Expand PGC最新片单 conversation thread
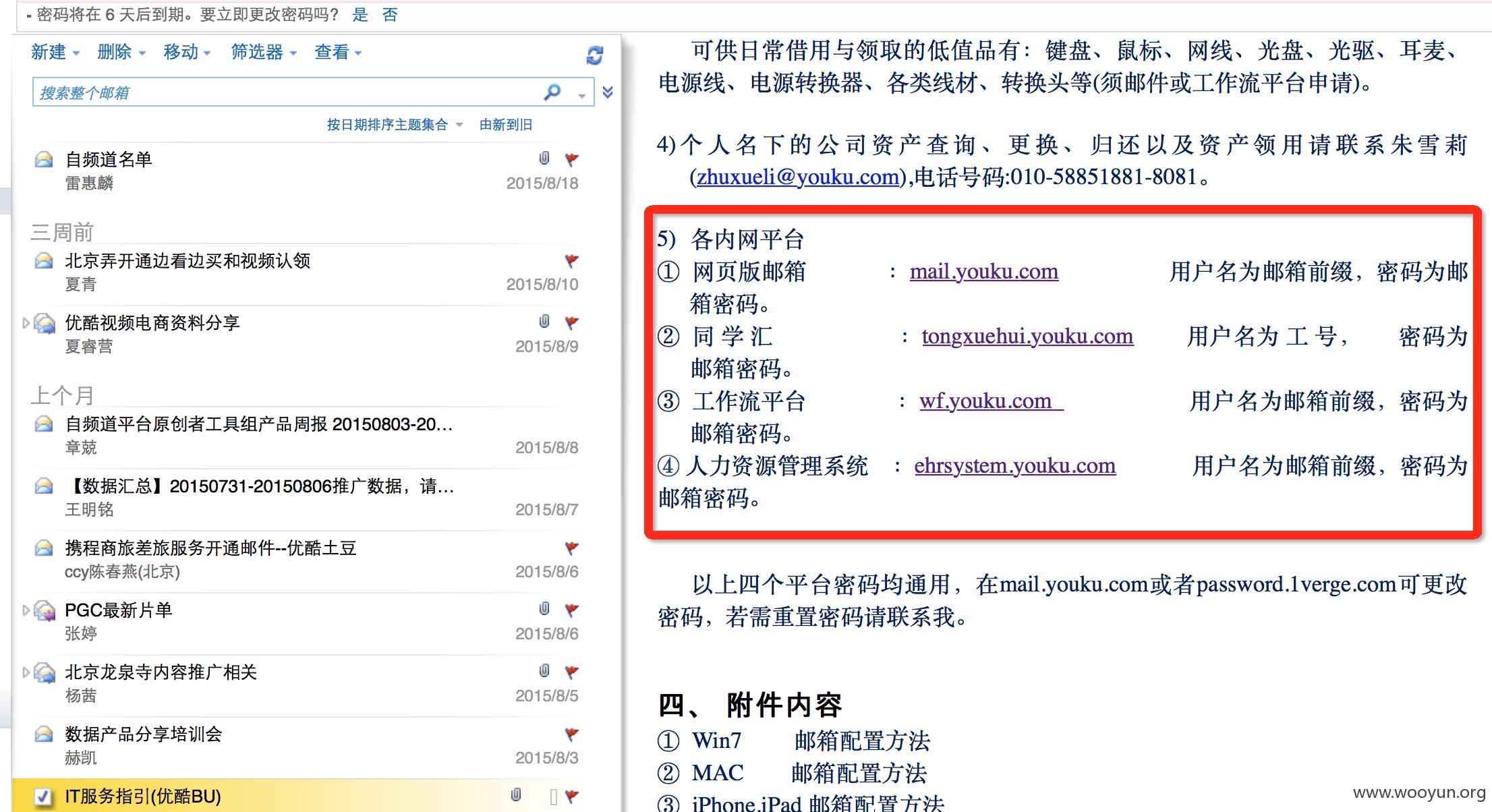The image size is (1492, 812). [x=26, y=610]
